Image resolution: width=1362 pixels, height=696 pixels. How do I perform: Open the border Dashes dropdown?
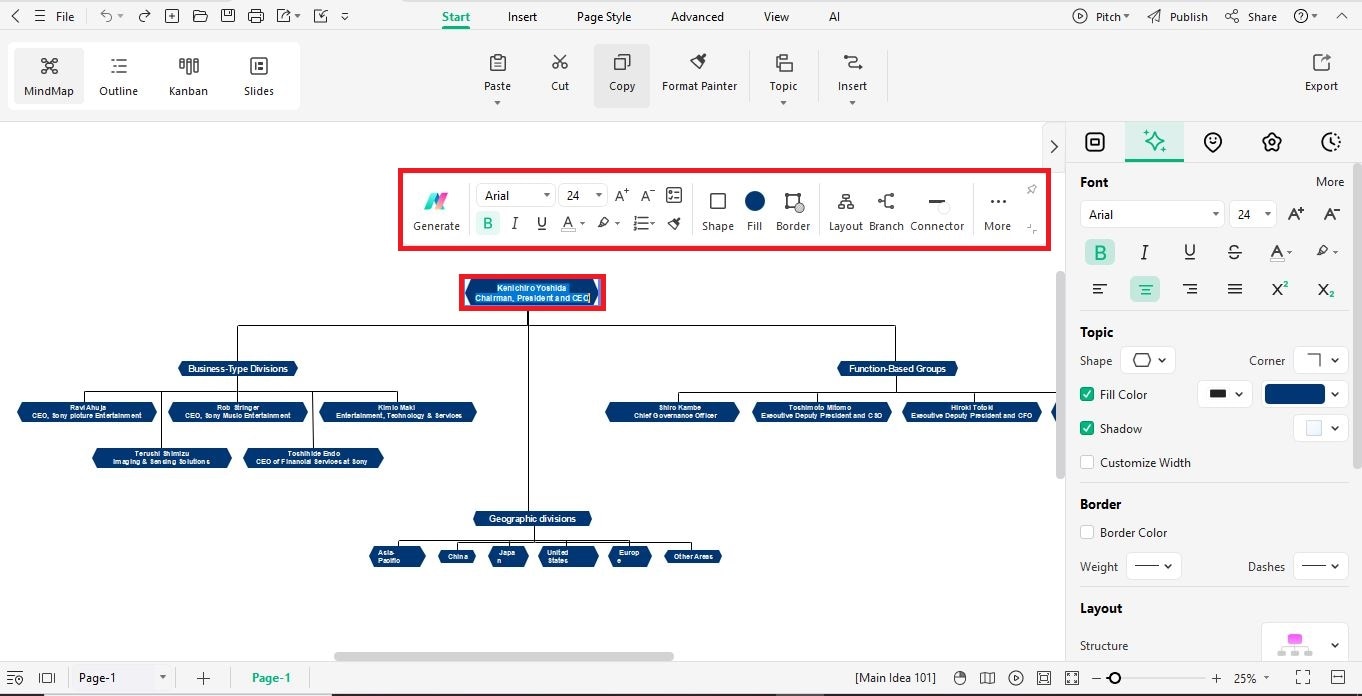(1321, 566)
